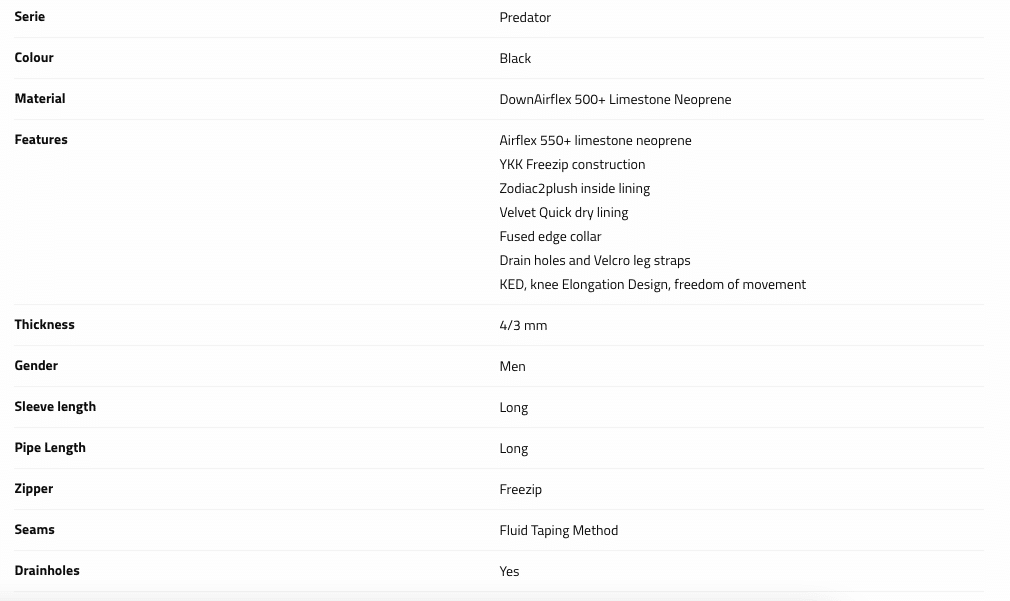The height and width of the screenshot is (601, 1010).
Task: Click the 4/3 mm thickness value
Action: 523,325
